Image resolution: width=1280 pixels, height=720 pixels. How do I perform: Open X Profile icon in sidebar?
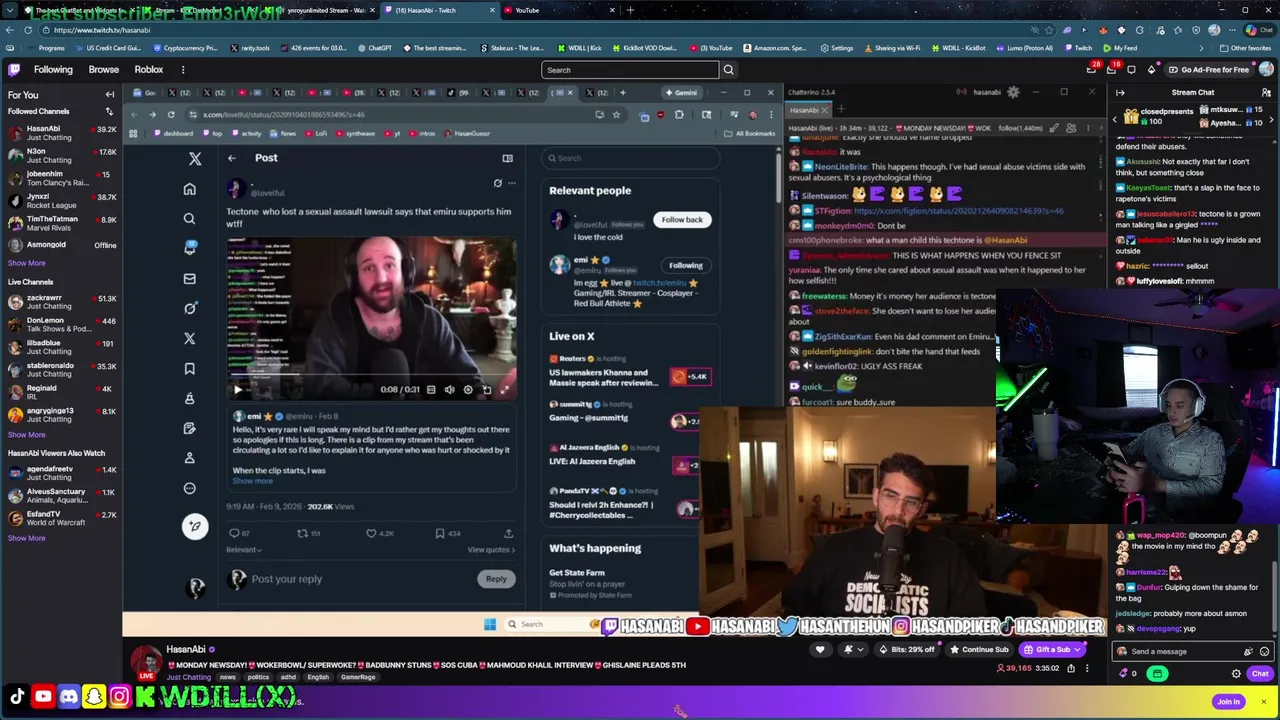tap(189, 458)
